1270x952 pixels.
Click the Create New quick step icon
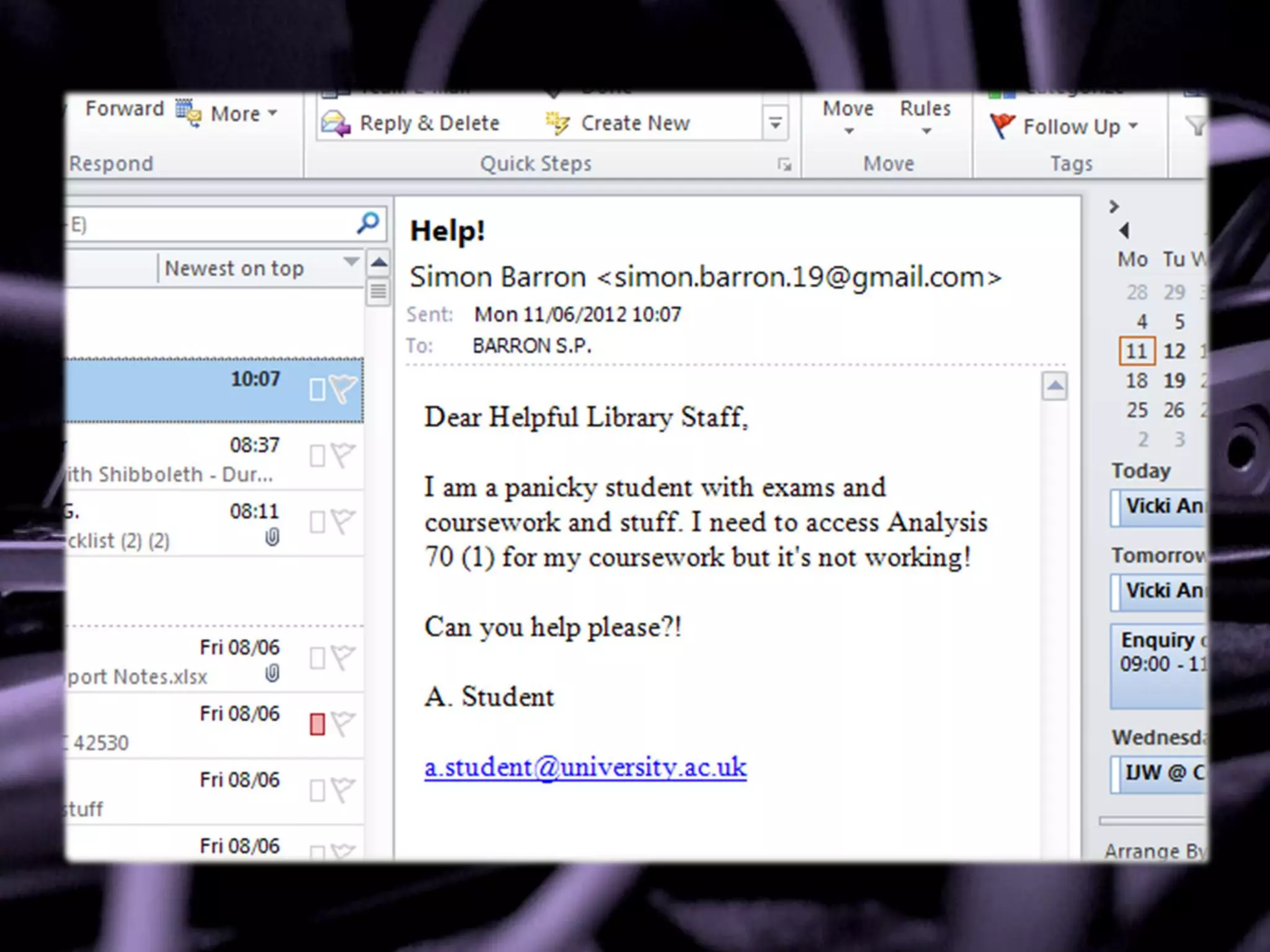coord(557,123)
